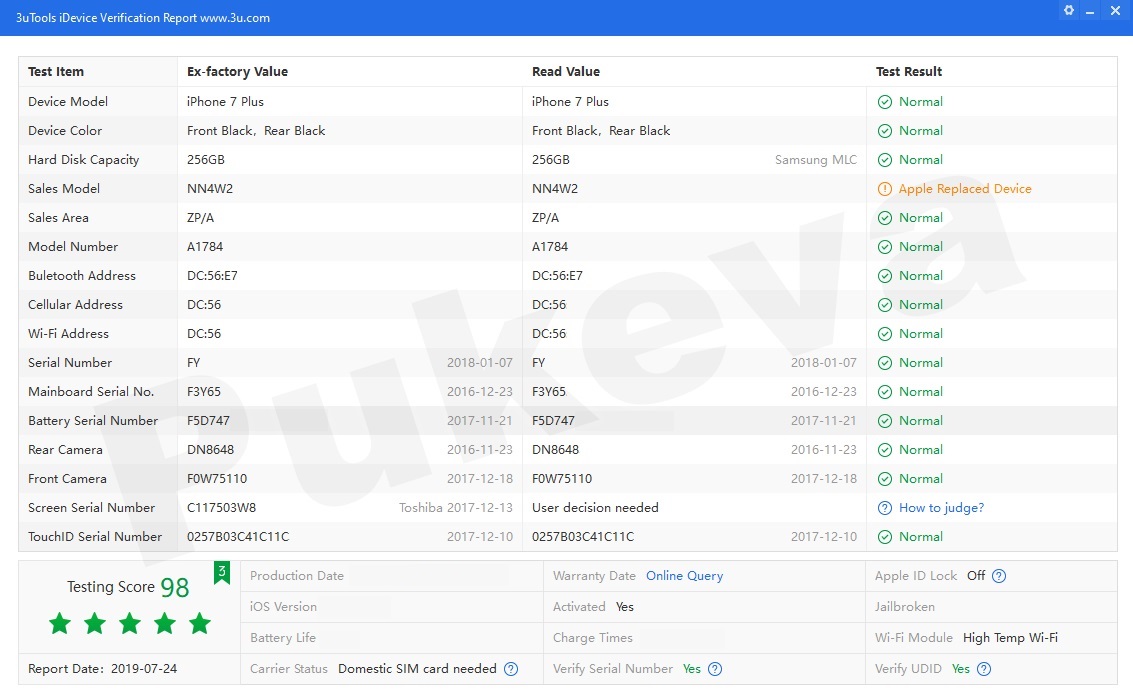The width and height of the screenshot is (1133, 693).
Task: Click the Domestic SIM card needed status
Action: pyautogui.click(x=417, y=669)
